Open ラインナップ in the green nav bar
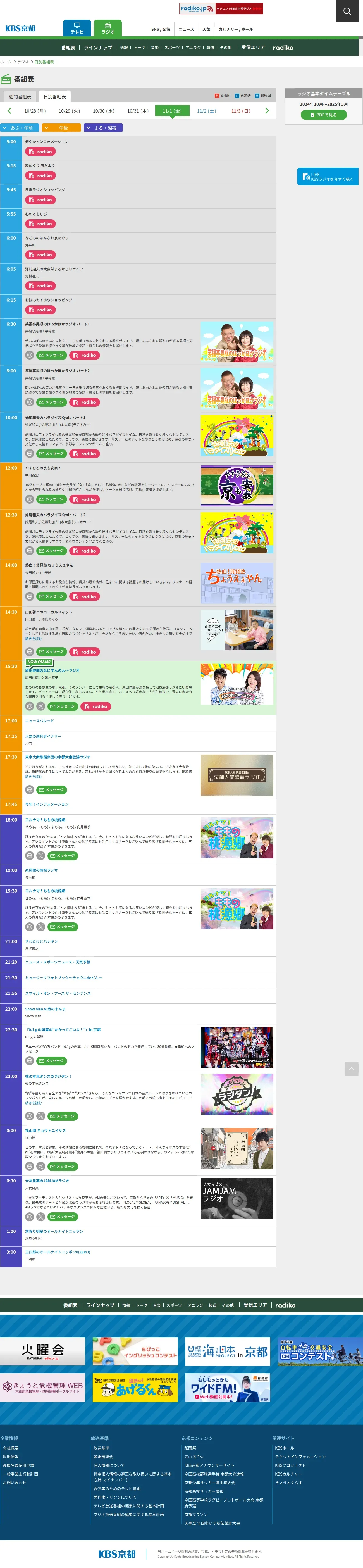 pos(98,47)
